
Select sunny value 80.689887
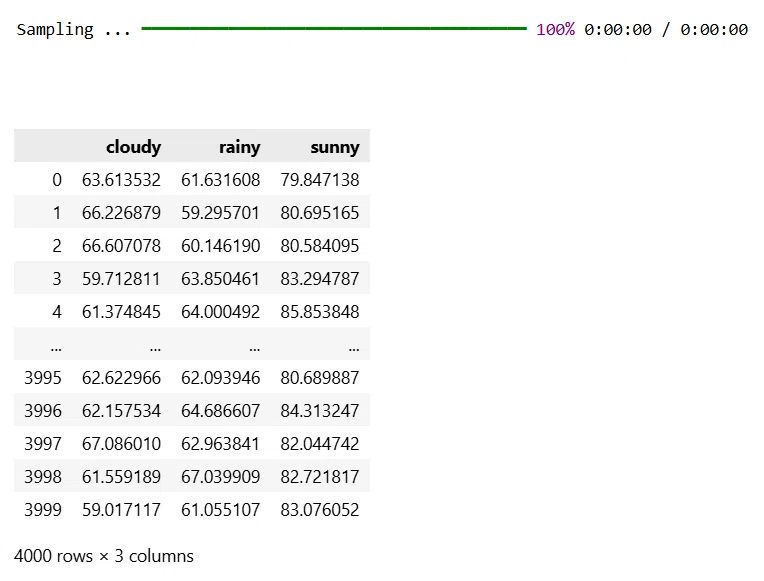(320, 378)
